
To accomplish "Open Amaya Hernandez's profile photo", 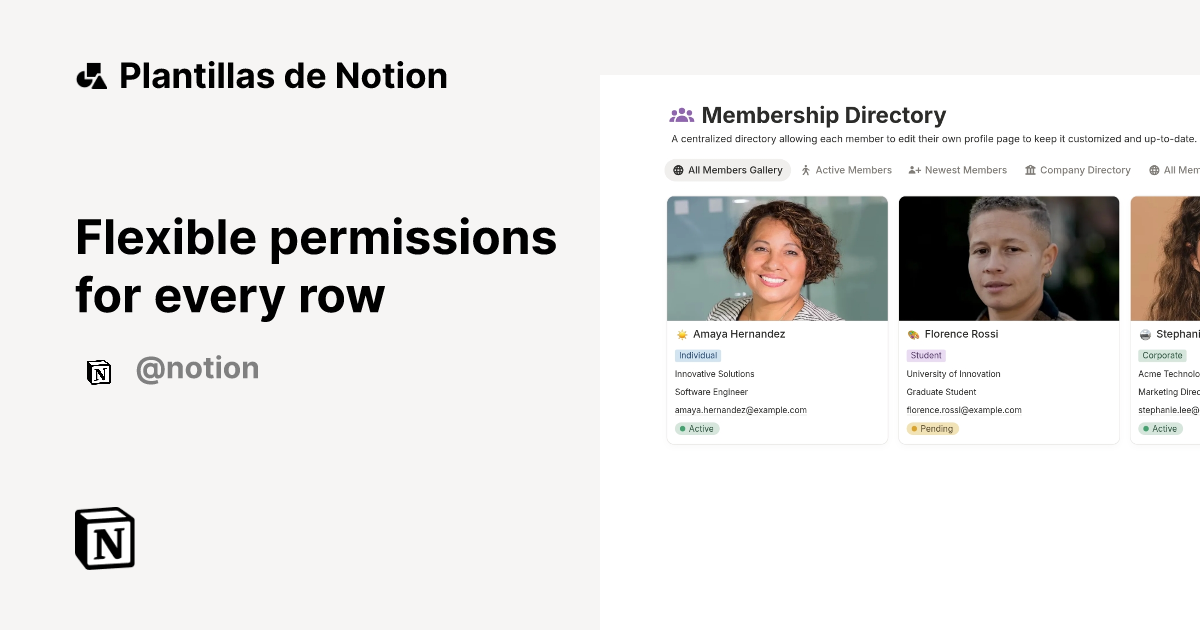I will tap(777, 258).
